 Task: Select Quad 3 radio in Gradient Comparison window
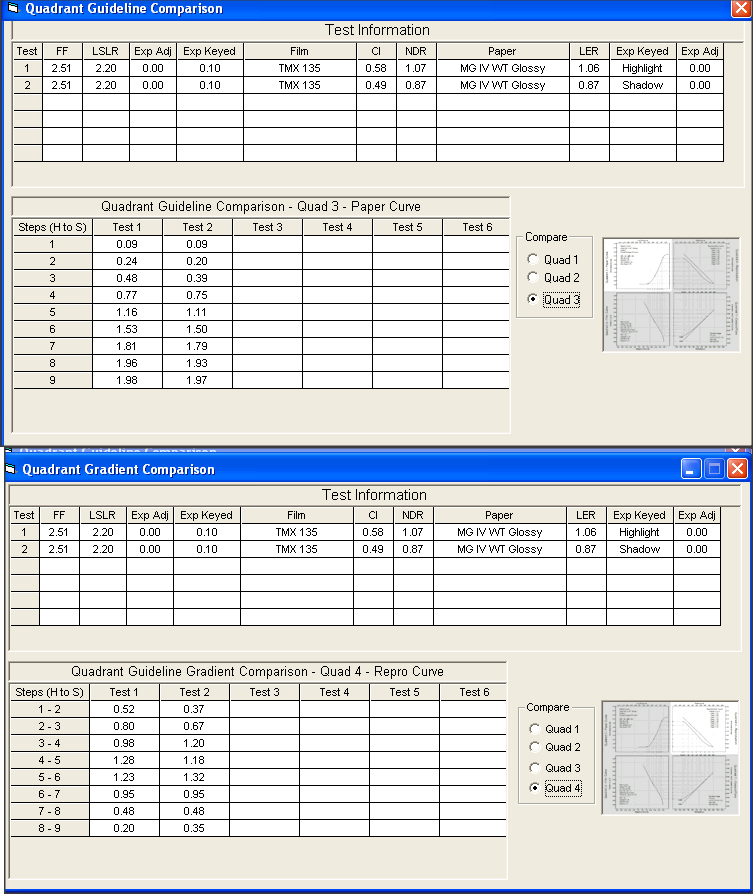pos(535,768)
